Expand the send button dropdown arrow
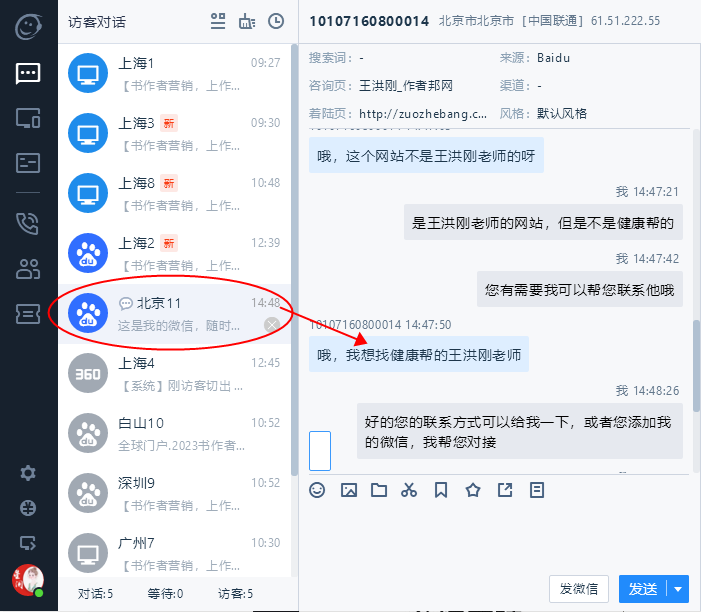Image resolution: width=701 pixels, height=612 pixels. pos(679,589)
